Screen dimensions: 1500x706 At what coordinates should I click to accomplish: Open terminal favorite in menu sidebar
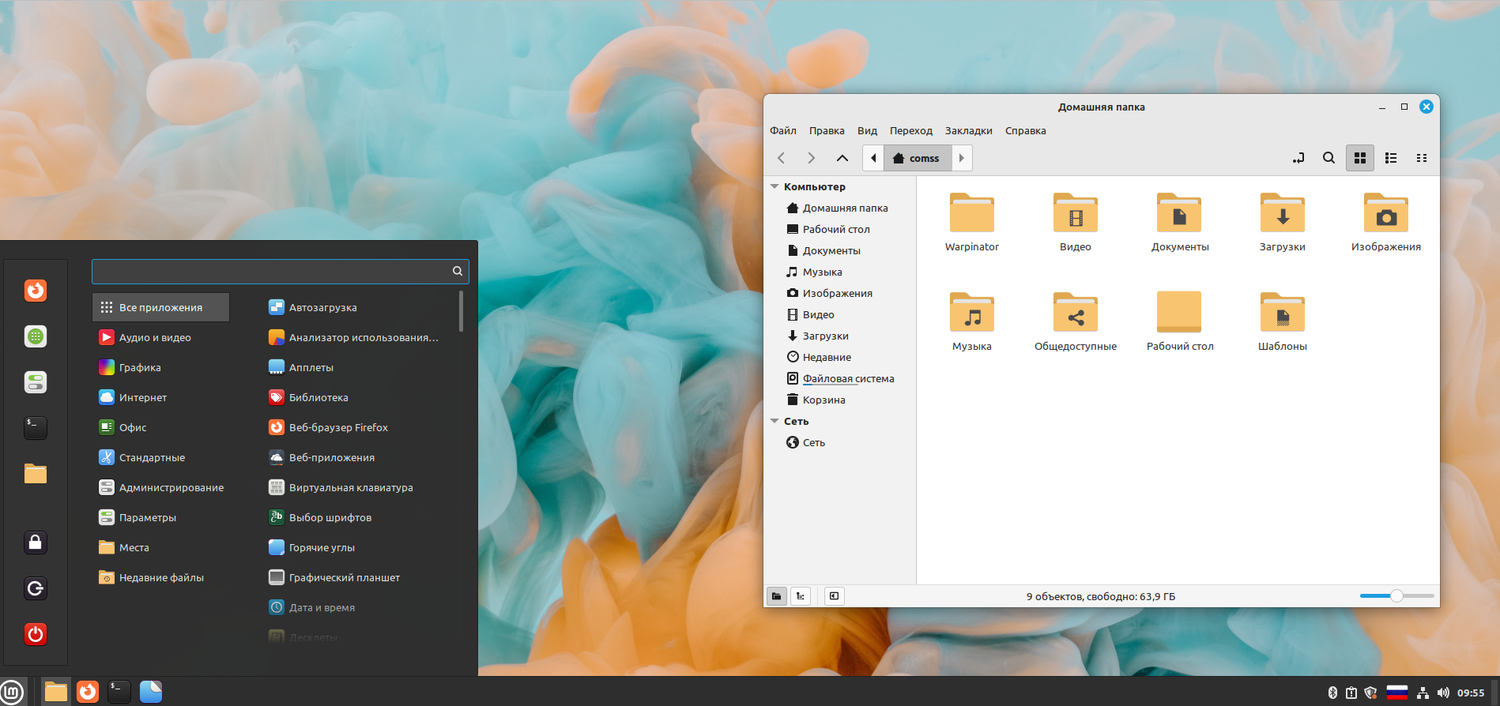coord(36,428)
